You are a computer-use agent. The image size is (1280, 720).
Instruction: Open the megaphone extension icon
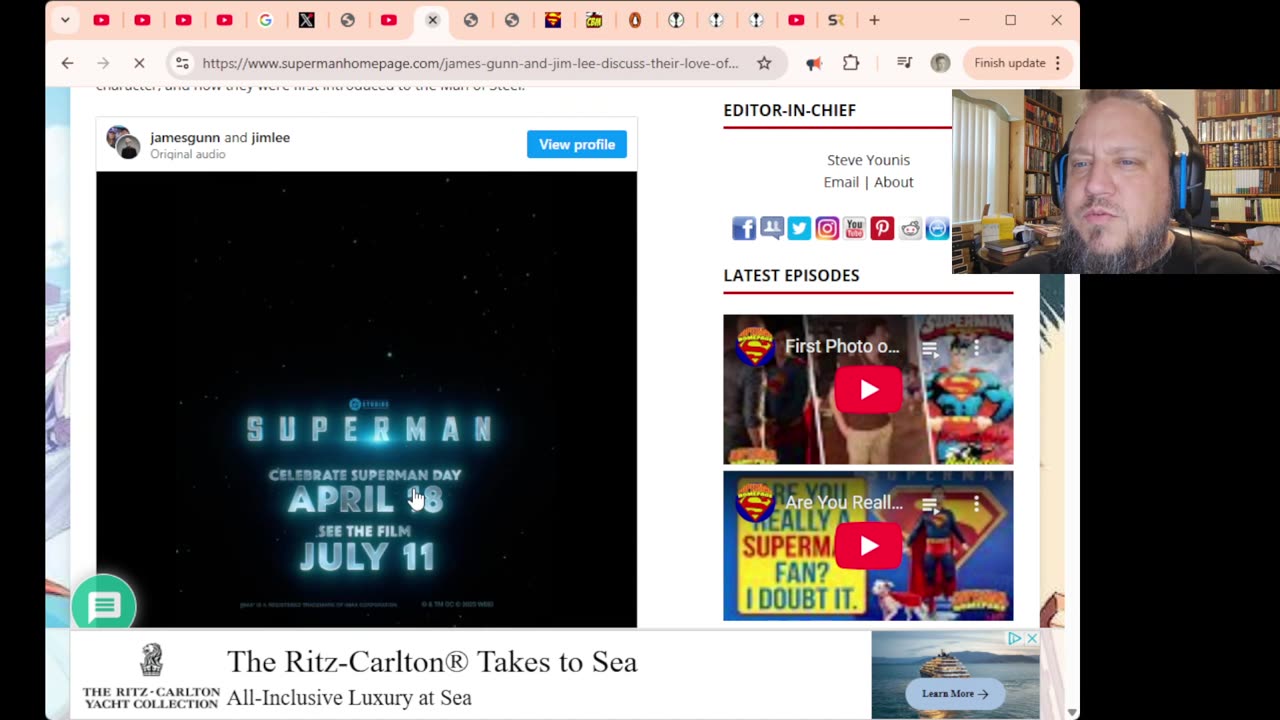pyautogui.click(x=814, y=63)
